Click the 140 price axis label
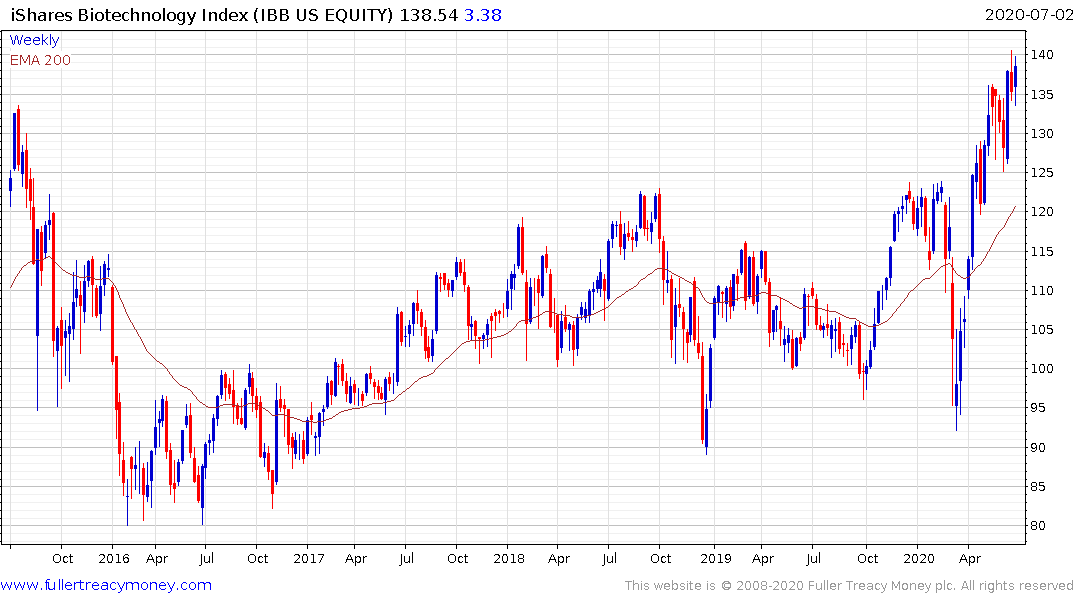The height and width of the screenshot is (600, 1075). point(1042,55)
